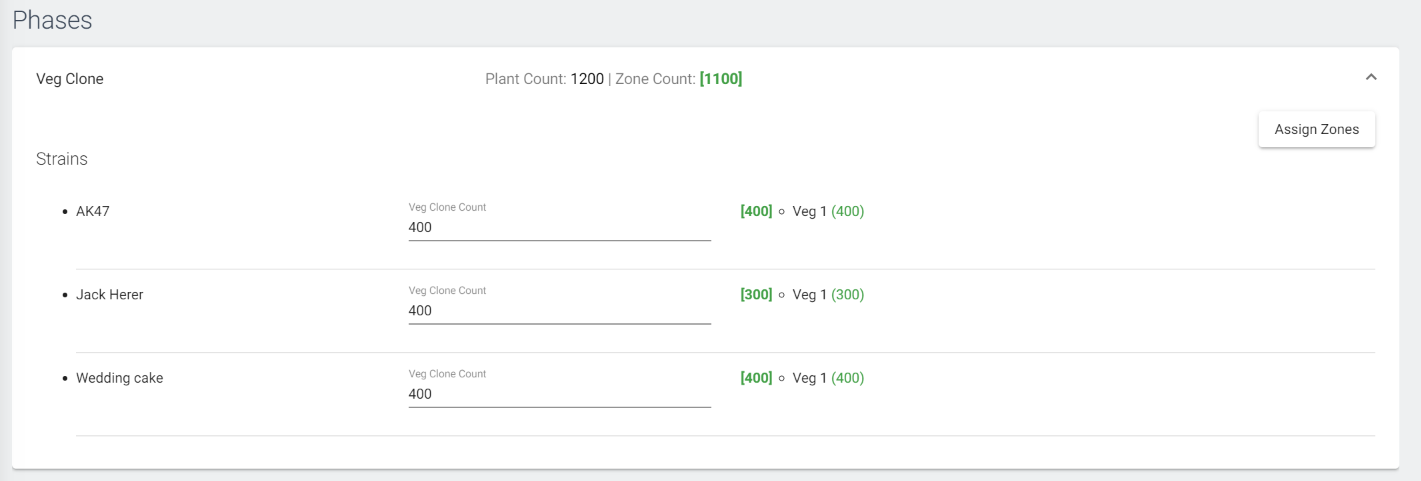Select the AK47 strain name
The height and width of the screenshot is (481, 1421).
[x=93, y=211]
